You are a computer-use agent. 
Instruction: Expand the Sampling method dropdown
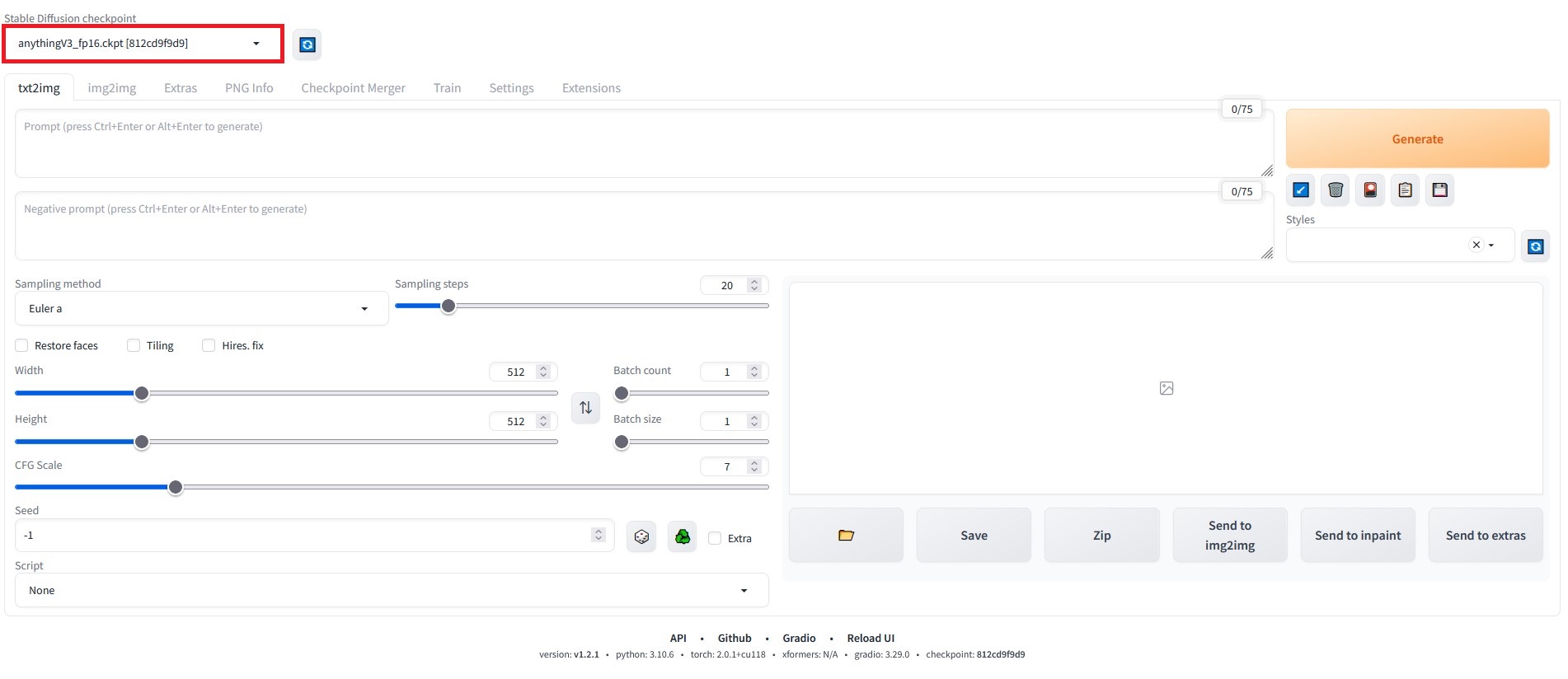pyautogui.click(x=200, y=309)
